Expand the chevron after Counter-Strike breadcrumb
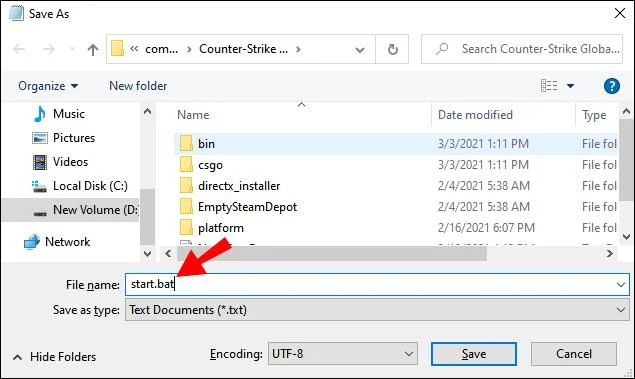635x379 pixels. point(298,49)
